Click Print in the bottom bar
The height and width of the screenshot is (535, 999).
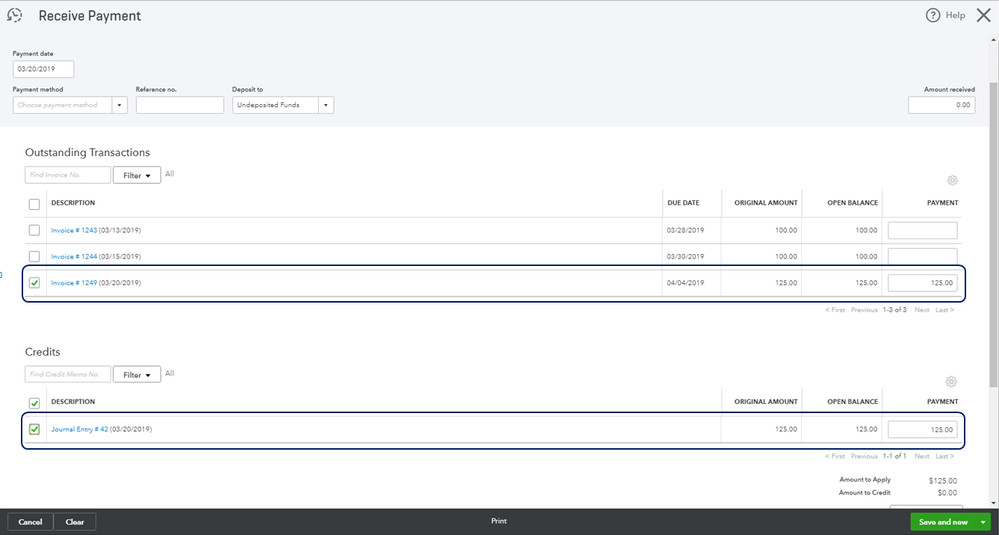[499, 521]
